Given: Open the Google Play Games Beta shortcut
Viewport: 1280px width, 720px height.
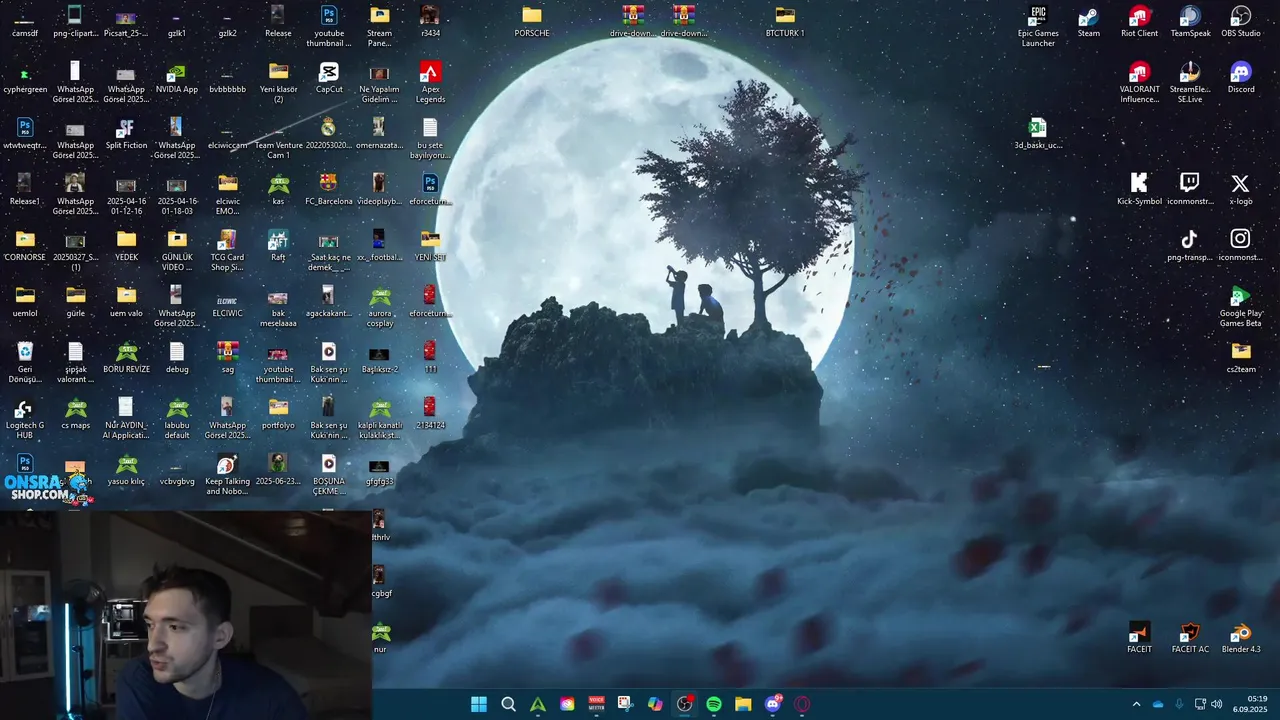Looking at the screenshot, I should [x=1241, y=306].
